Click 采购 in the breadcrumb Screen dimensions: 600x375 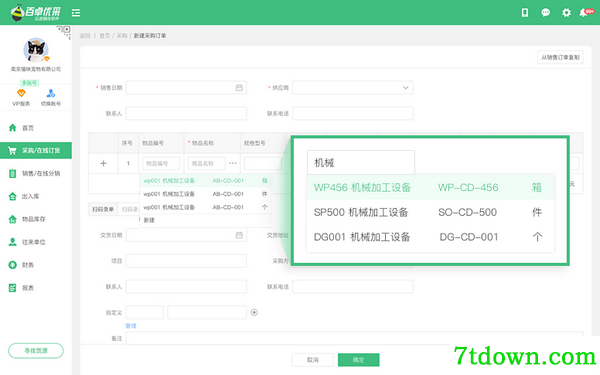[122, 36]
